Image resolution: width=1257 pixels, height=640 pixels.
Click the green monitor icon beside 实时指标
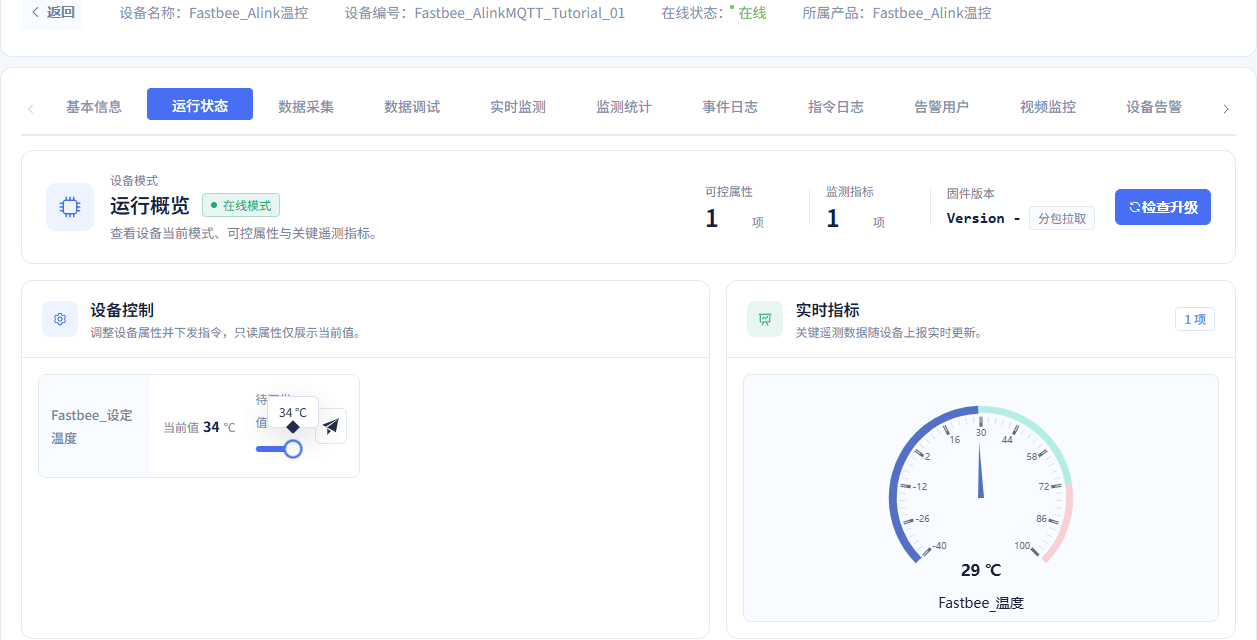click(765, 319)
